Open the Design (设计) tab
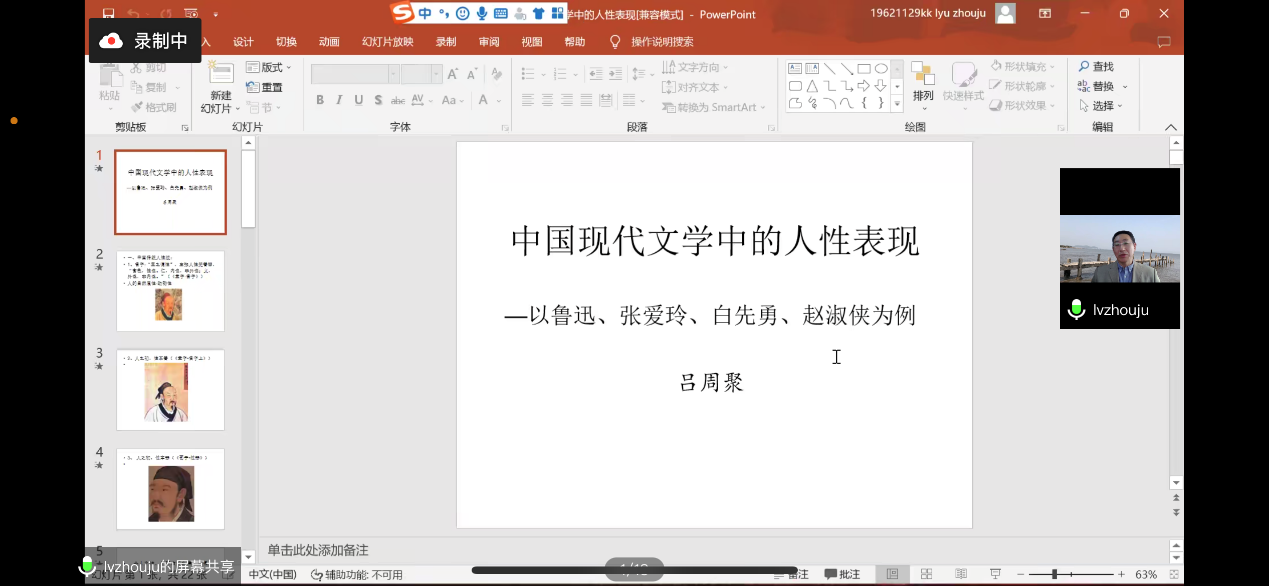 tap(243, 42)
